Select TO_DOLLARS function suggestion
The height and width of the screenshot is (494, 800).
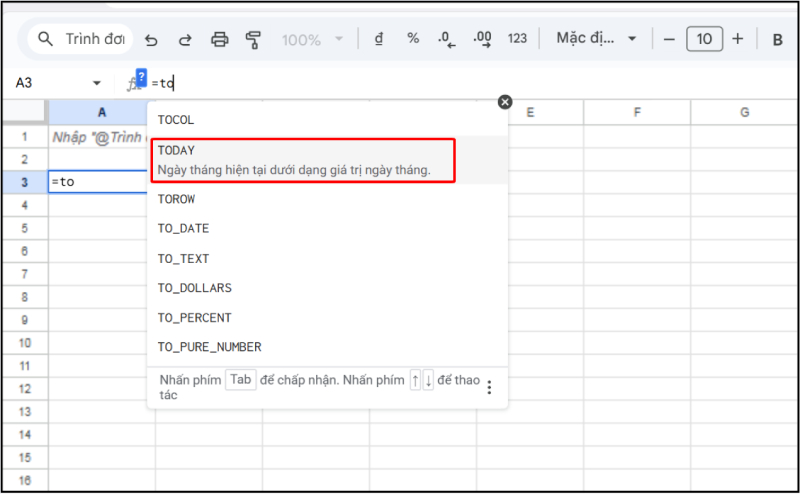coord(328,288)
